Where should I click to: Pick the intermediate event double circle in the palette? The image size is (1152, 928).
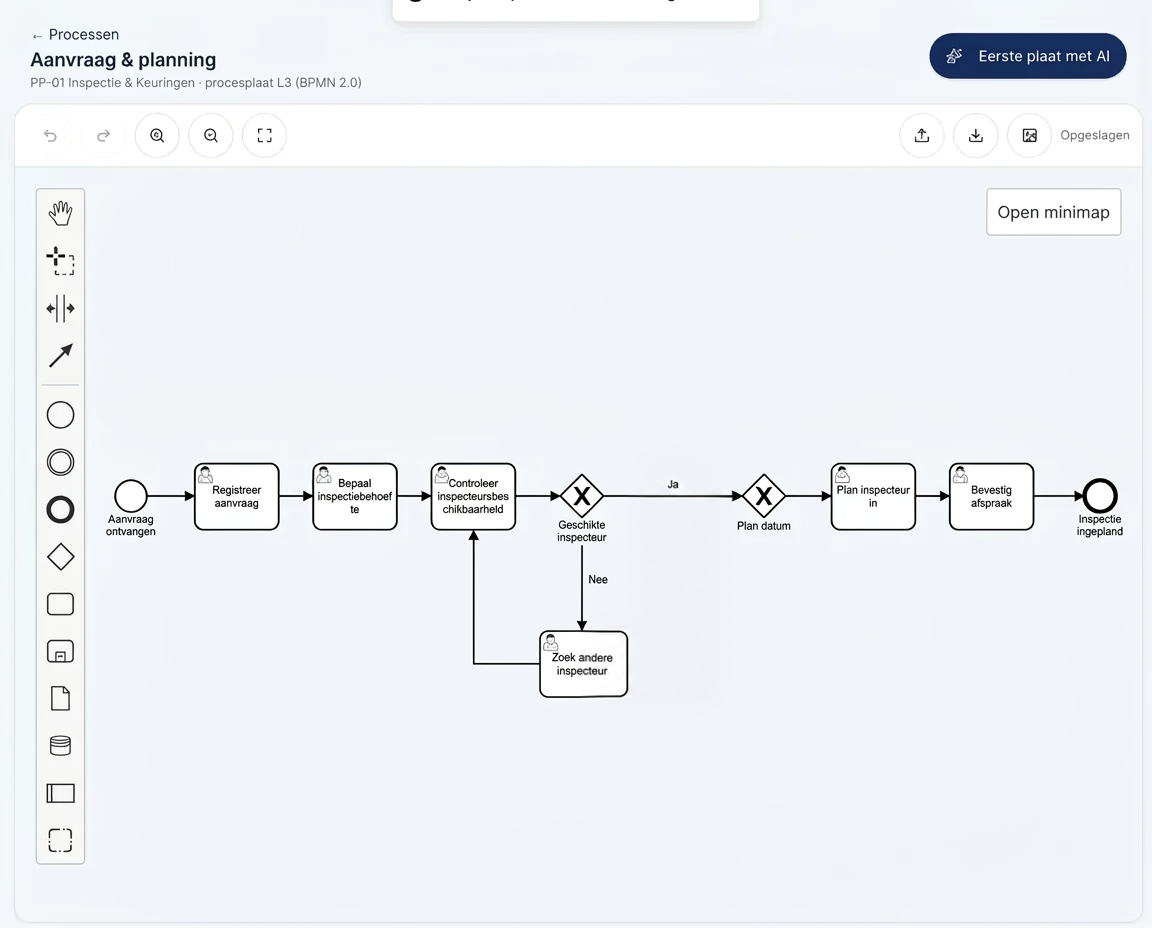coord(60,462)
